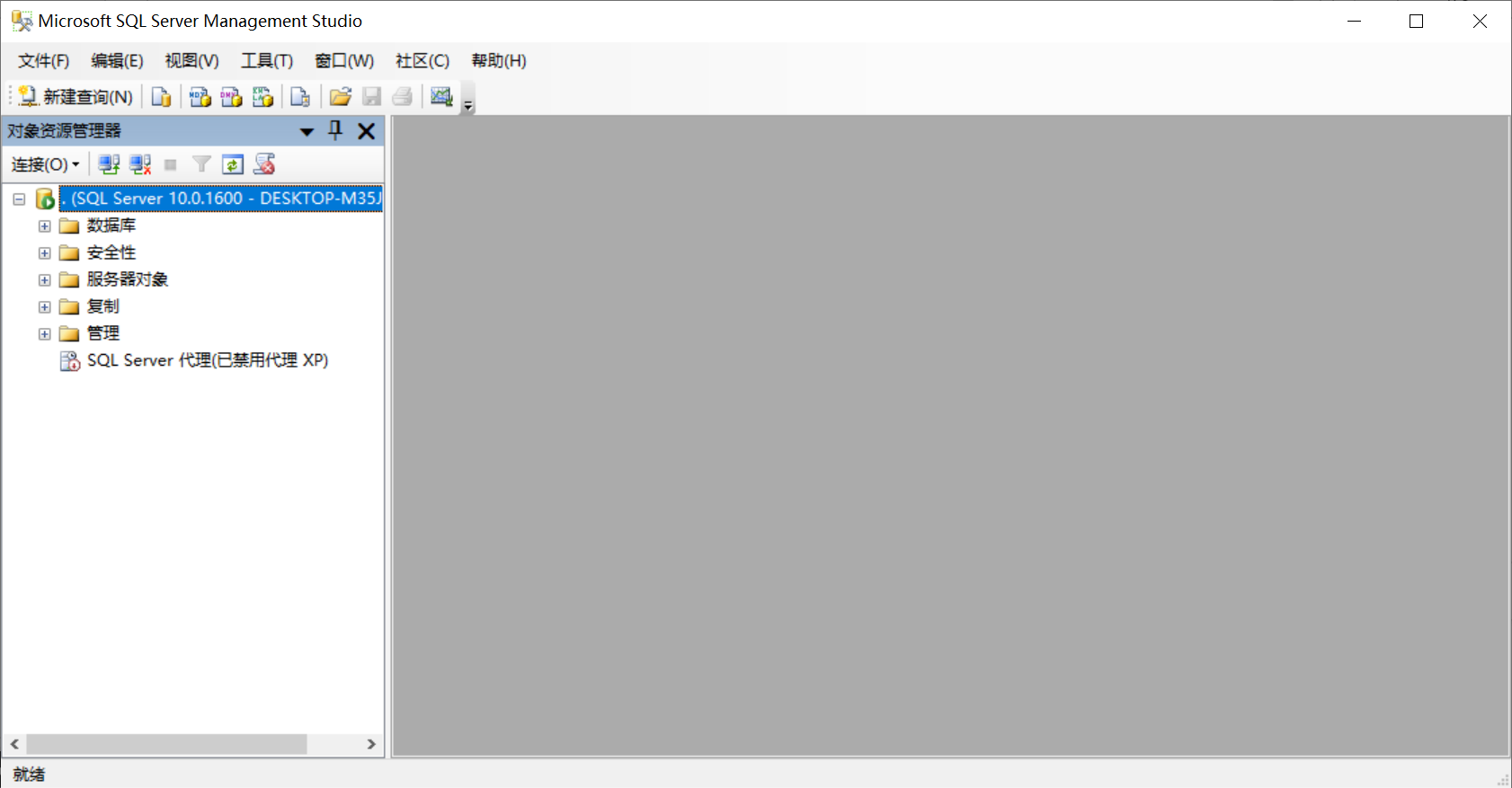Open Analysis Services DMX query
The image size is (1512, 788).
pos(231,96)
